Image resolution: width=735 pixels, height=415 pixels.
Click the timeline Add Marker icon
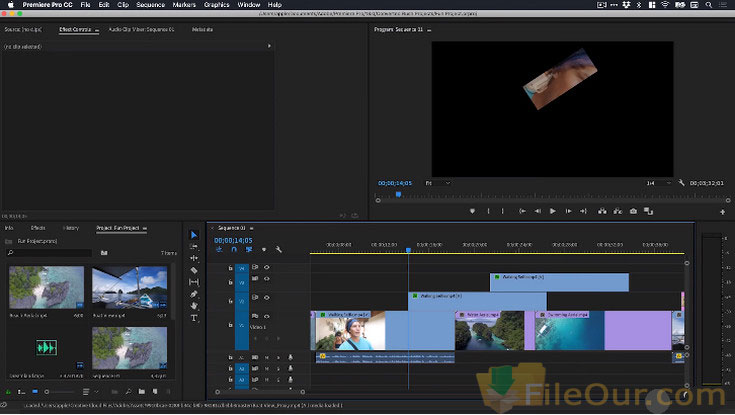point(264,249)
